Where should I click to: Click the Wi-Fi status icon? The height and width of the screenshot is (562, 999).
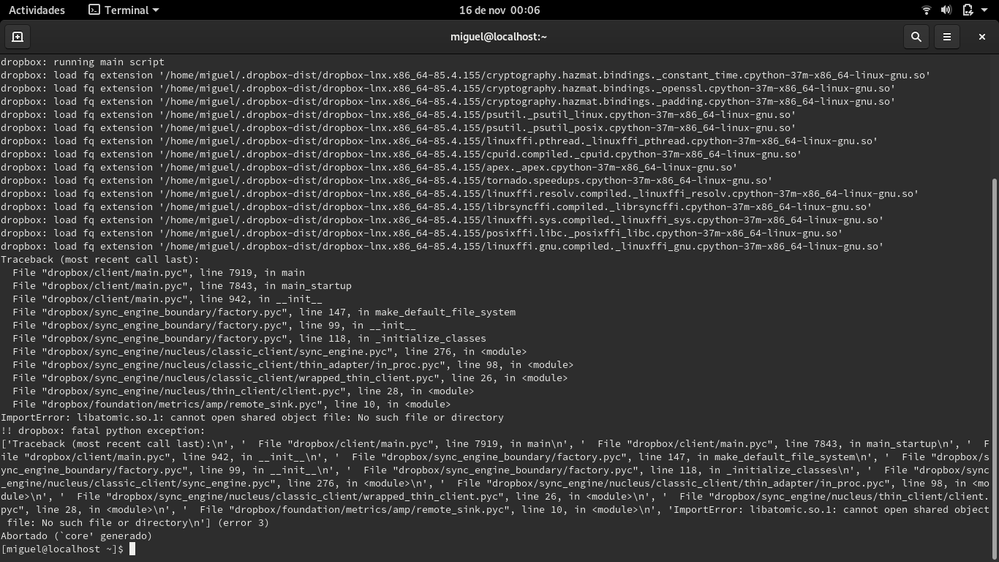(926, 10)
